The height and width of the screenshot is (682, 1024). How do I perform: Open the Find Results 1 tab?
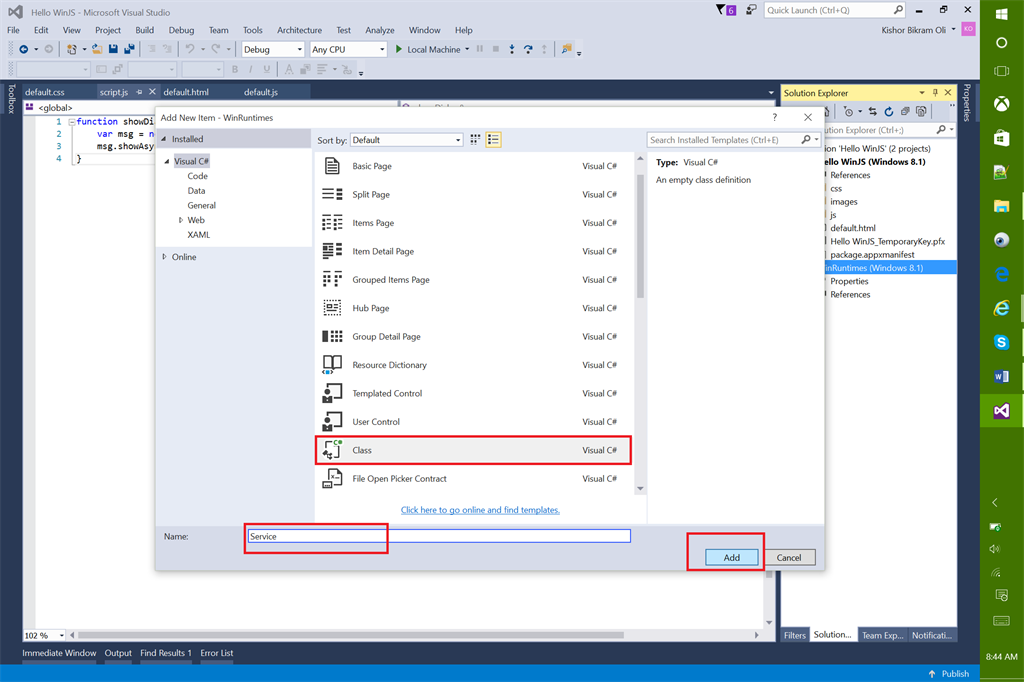click(166, 653)
